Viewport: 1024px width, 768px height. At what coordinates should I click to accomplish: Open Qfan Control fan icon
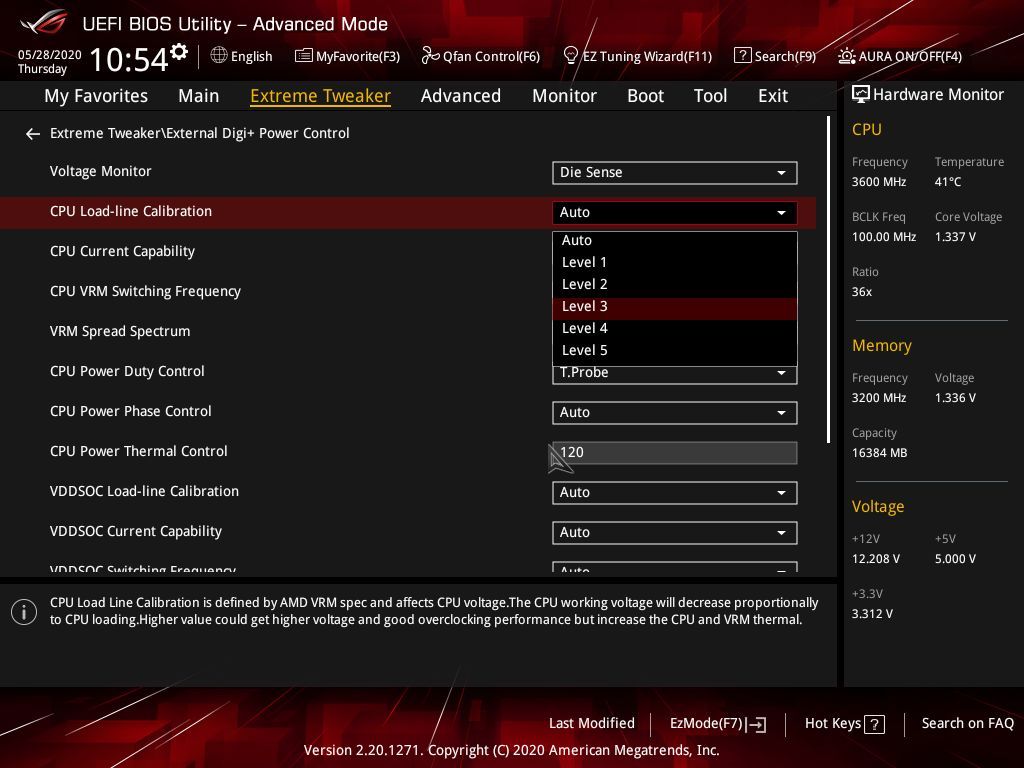(x=430, y=56)
